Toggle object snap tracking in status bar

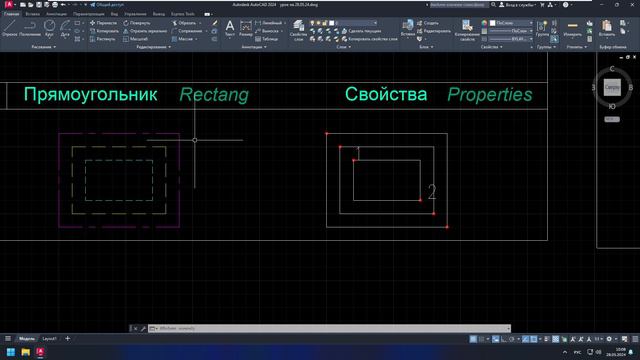[526, 339]
